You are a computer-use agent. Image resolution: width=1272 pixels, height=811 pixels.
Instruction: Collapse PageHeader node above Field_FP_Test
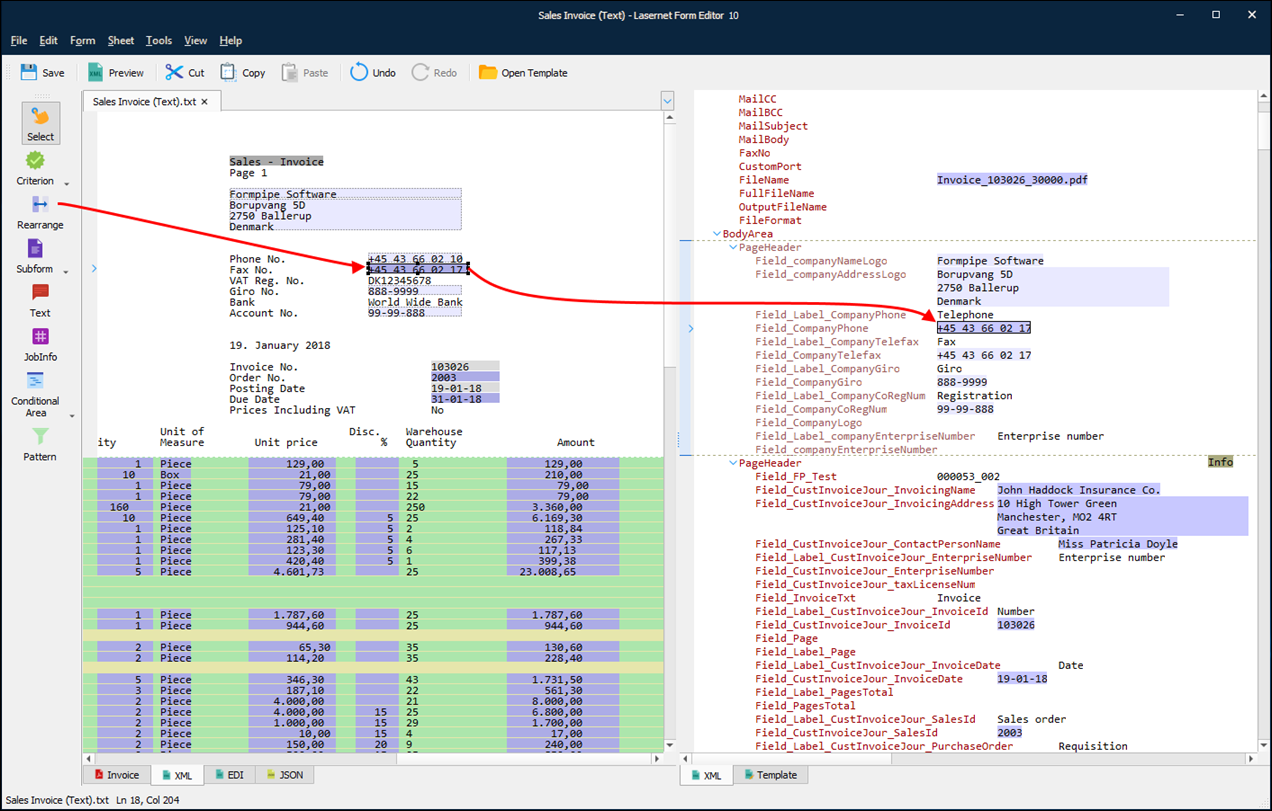(733, 463)
